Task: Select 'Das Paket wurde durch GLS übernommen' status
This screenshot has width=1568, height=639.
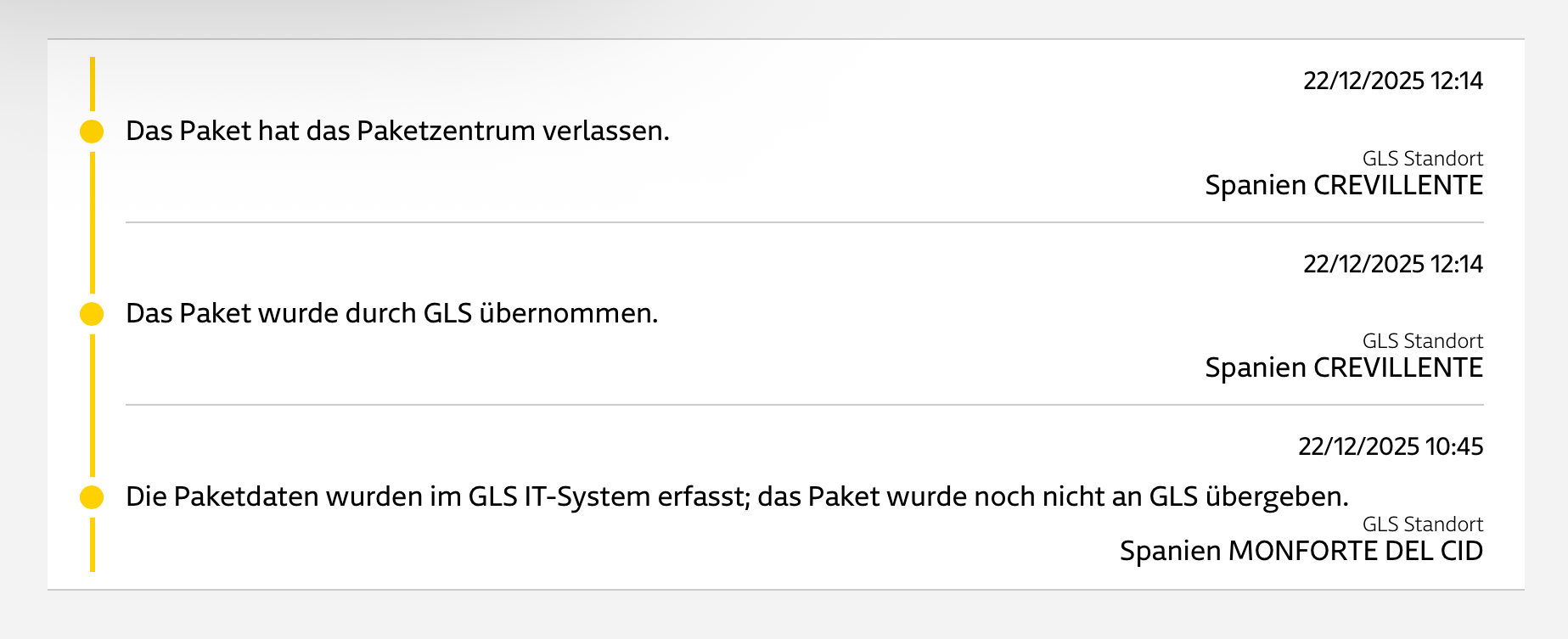Action: [x=391, y=313]
